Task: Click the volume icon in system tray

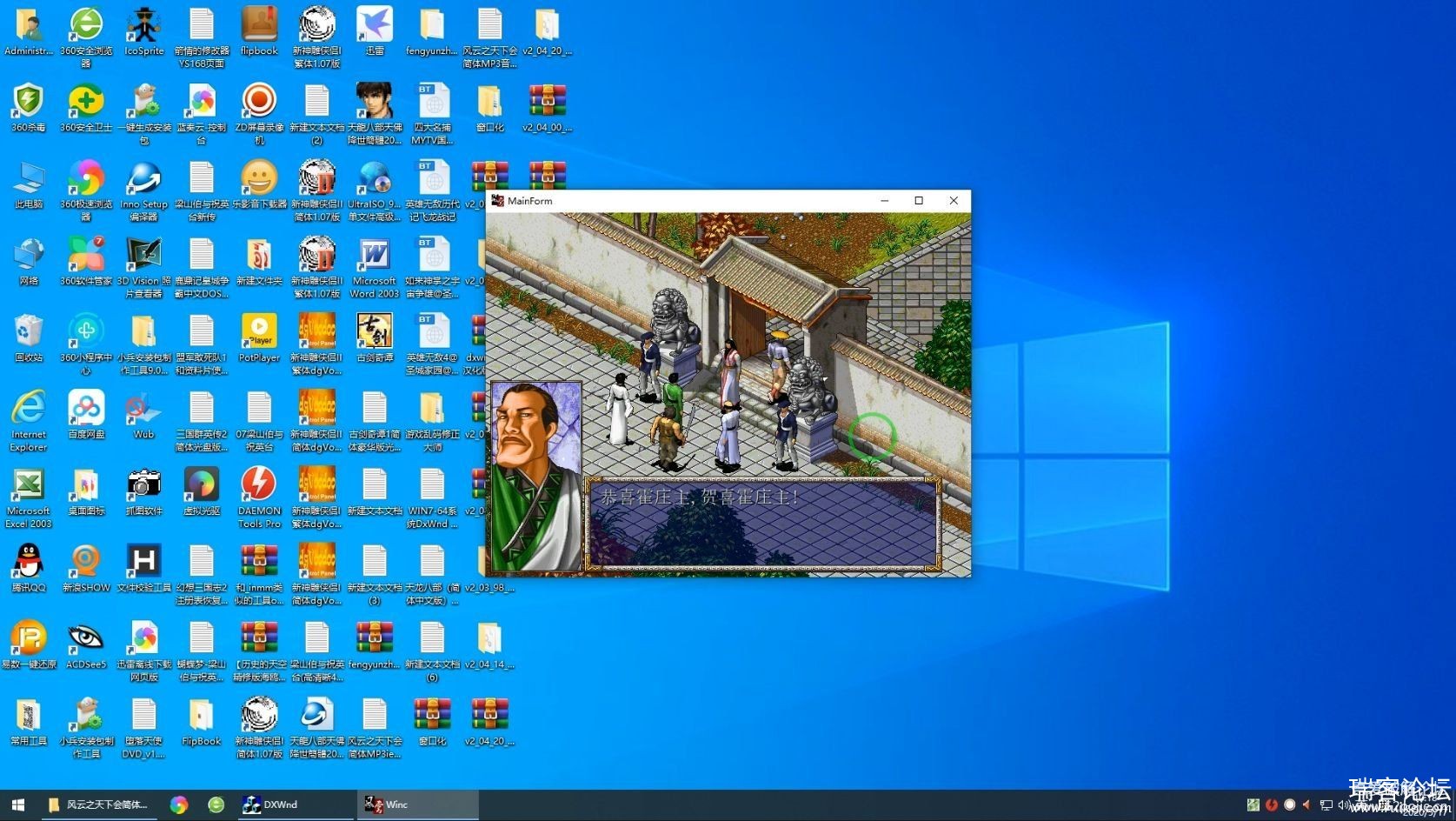Action: (1344, 805)
